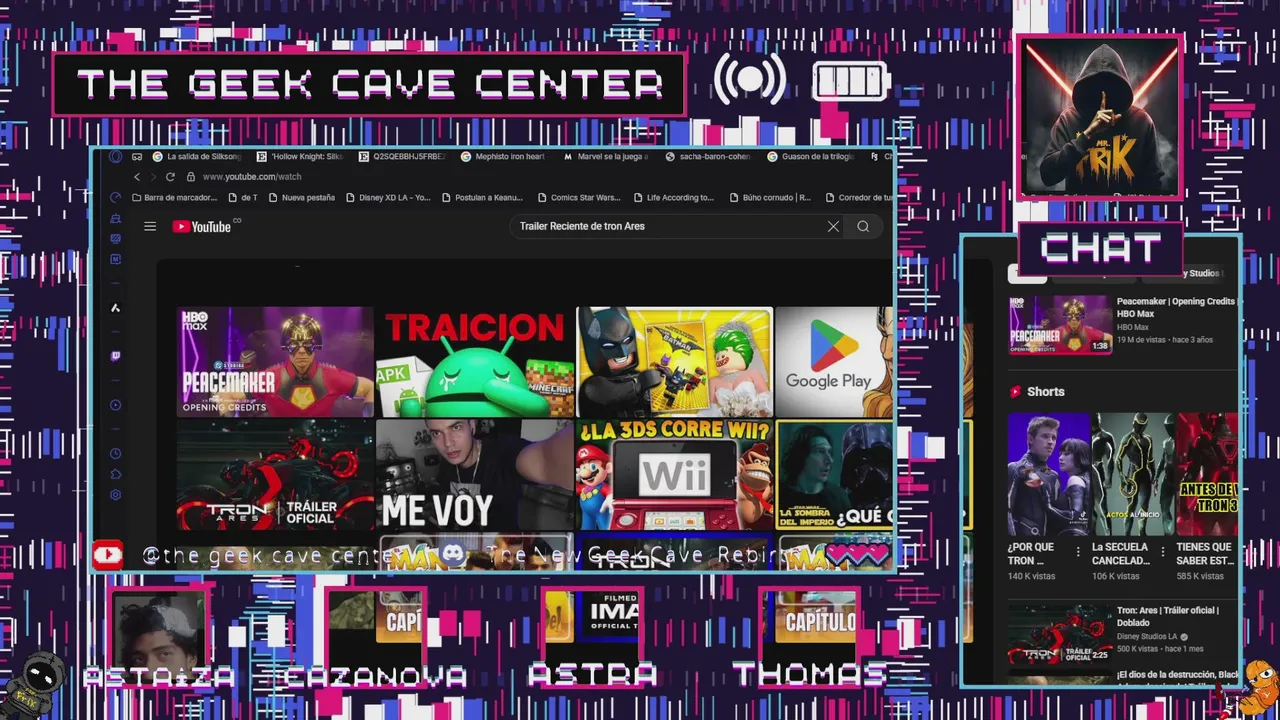
Task: Click 'Peacemaker | Opening Credits | HBO Max' title
Action: coord(1176,308)
